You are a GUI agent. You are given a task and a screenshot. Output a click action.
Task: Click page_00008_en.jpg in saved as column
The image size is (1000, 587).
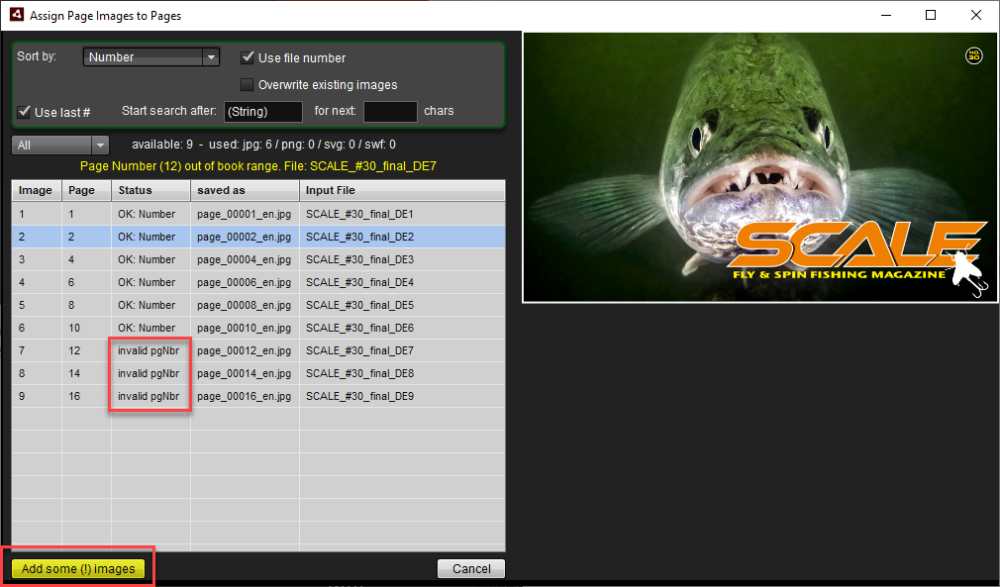point(245,305)
